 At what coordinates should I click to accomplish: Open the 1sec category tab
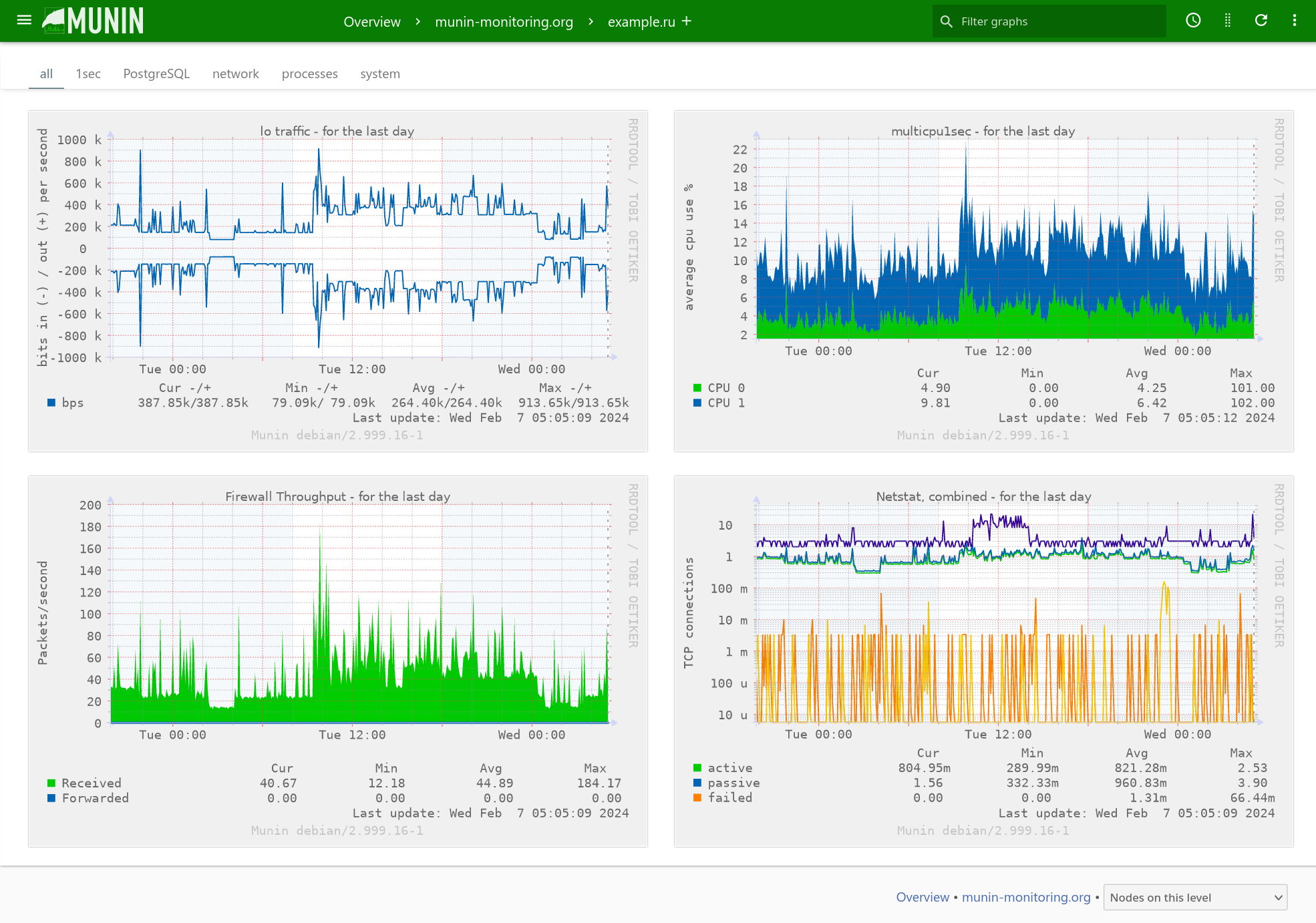88,73
